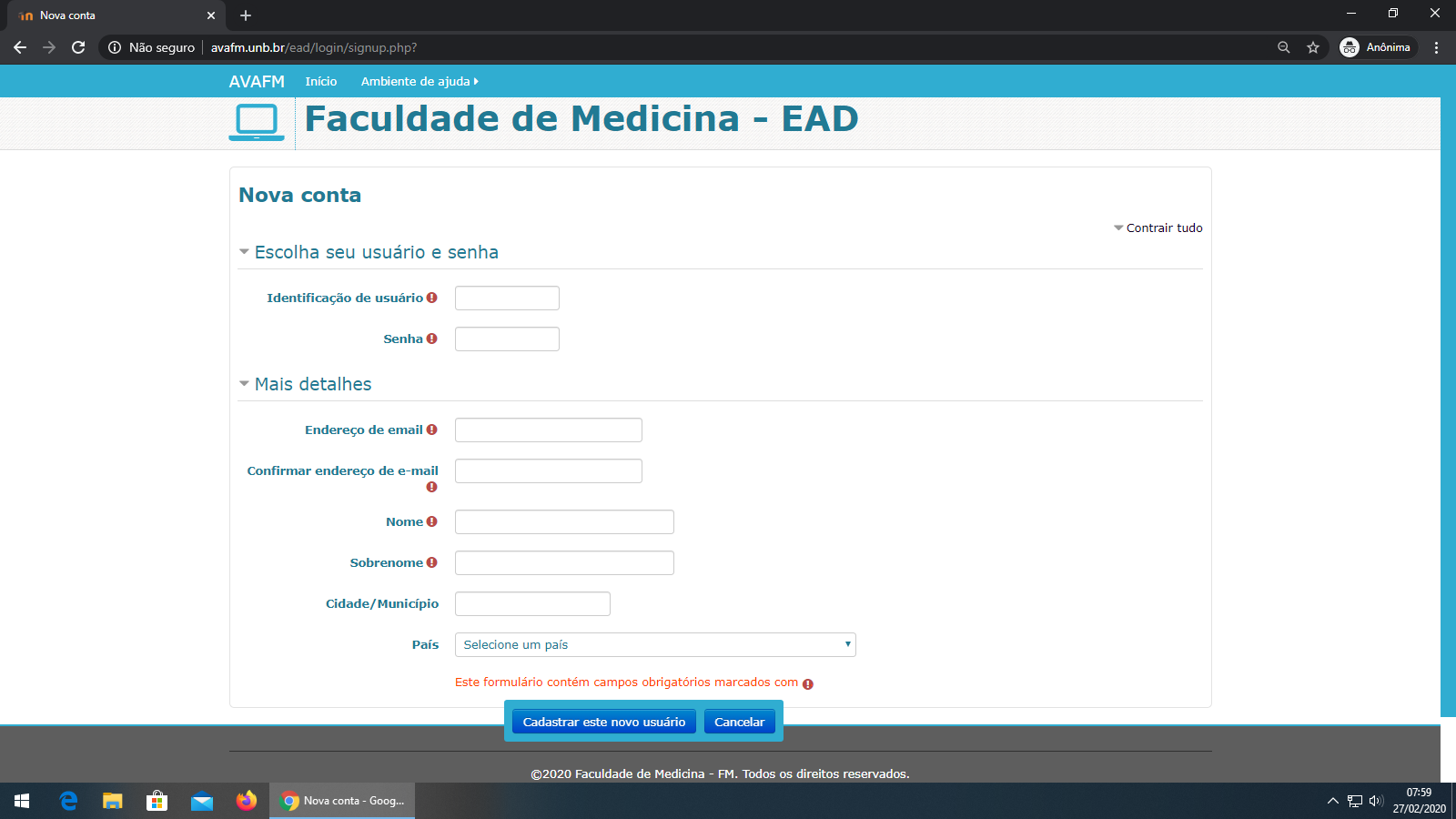The width and height of the screenshot is (1456, 819).
Task: Click the site info icon beside Não seguro
Action: tap(115, 47)
